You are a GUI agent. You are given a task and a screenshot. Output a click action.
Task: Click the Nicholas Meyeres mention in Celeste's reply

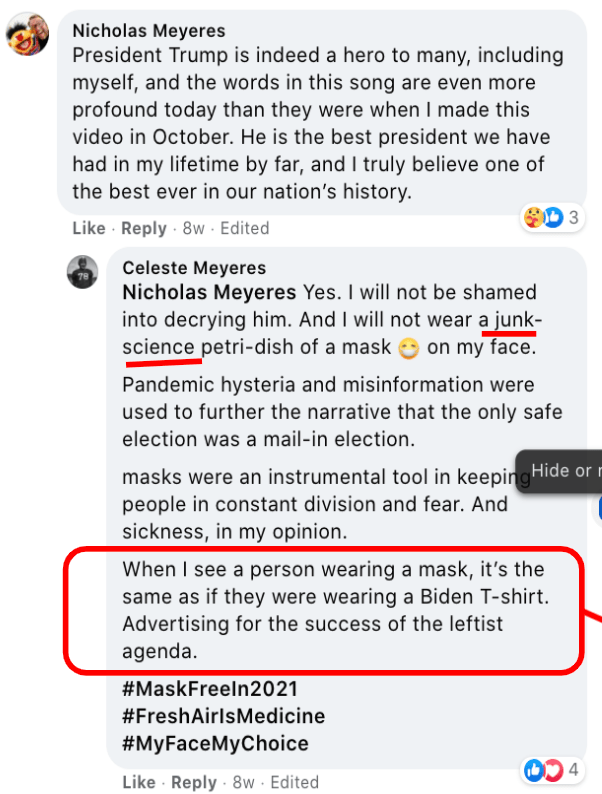click(209, 293)
